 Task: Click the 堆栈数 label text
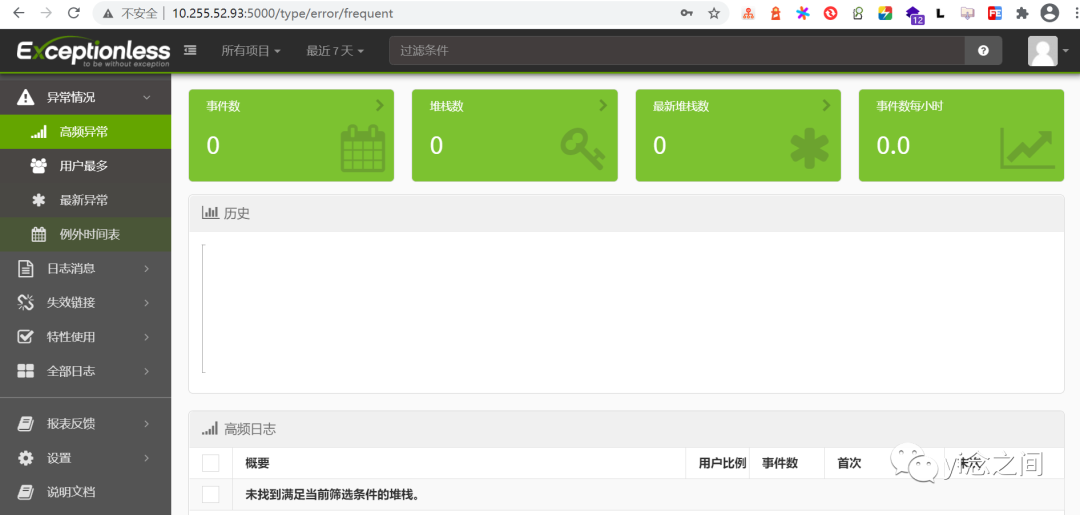pos(447,106)
